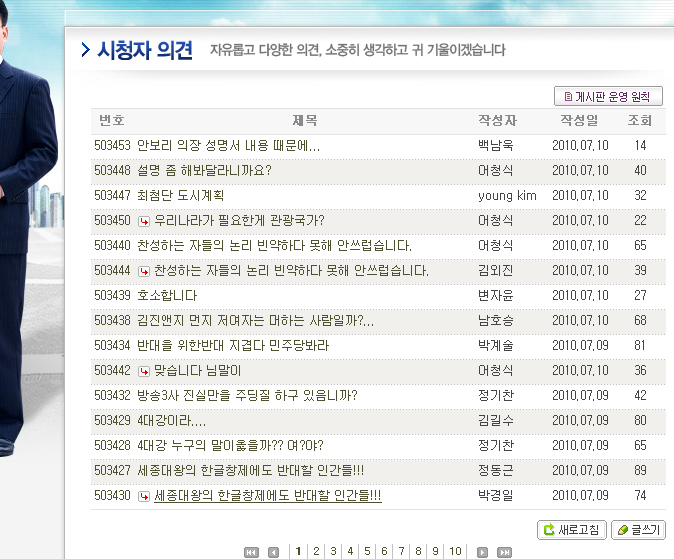The width and height of the screenshot is (674, 559).
Task: Open post '반대을 위한반대 지겹다 민주당봐라'
Action: [233, 345]
